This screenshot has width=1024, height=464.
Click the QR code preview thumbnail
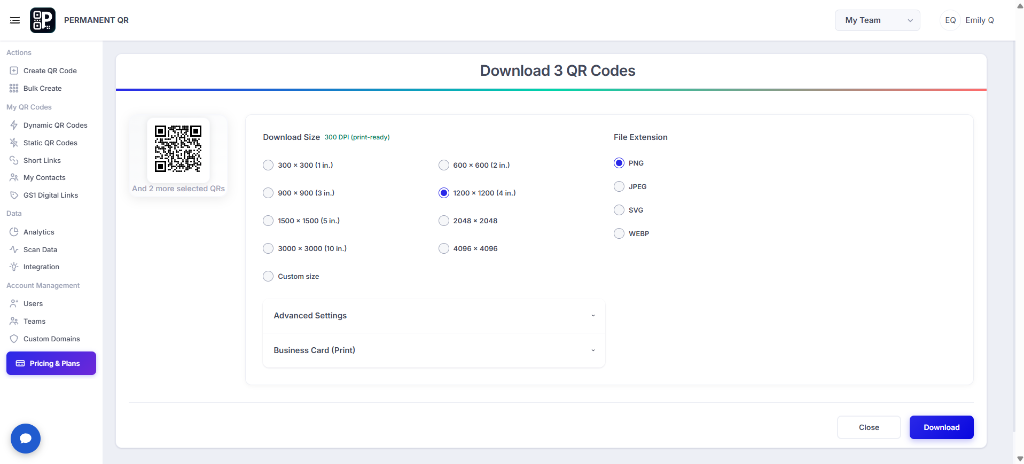(x=178, y=150)
